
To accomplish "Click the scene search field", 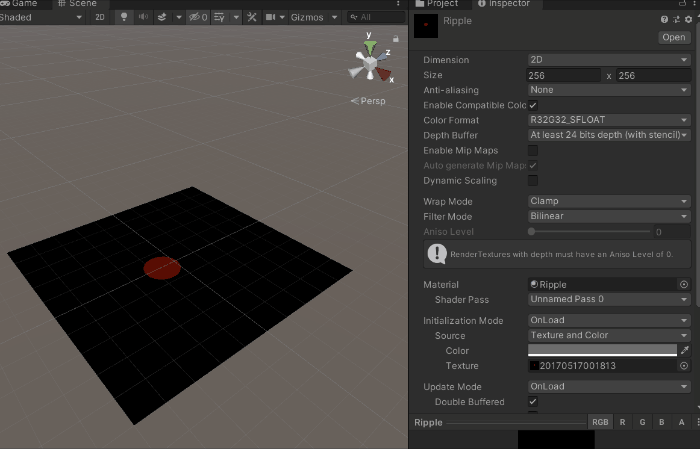I will [376, 17].
